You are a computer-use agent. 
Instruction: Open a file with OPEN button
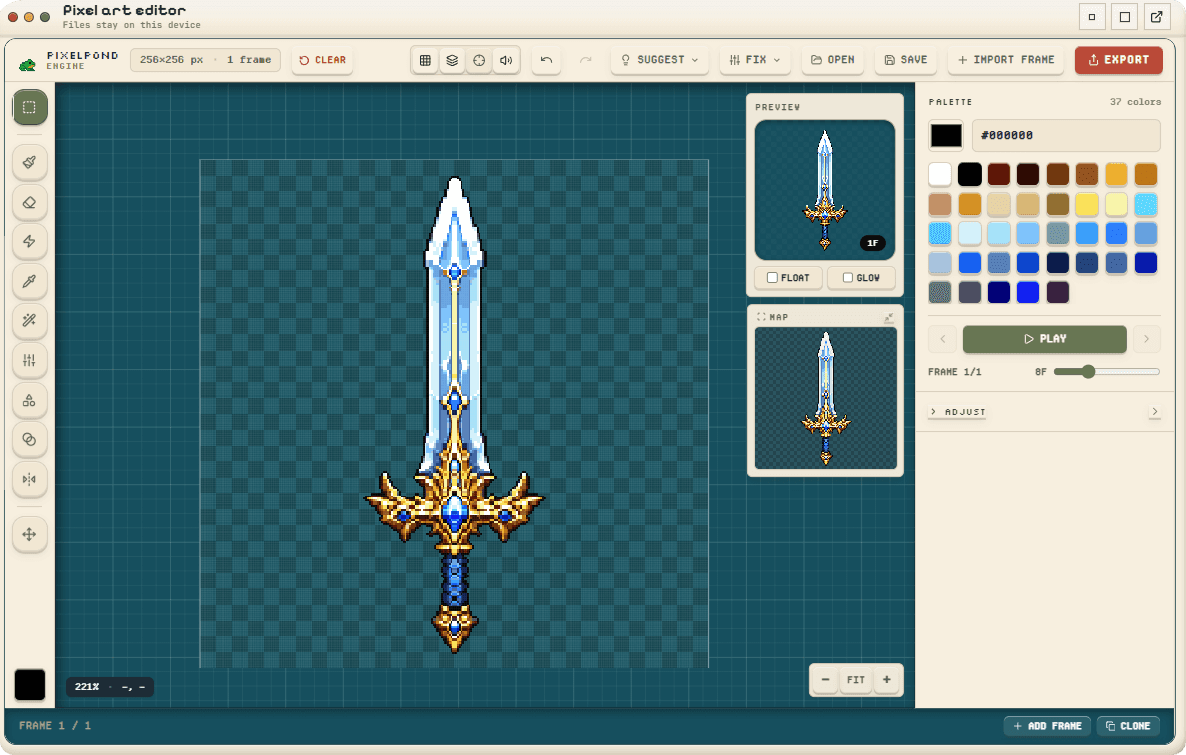pos(833,60)
